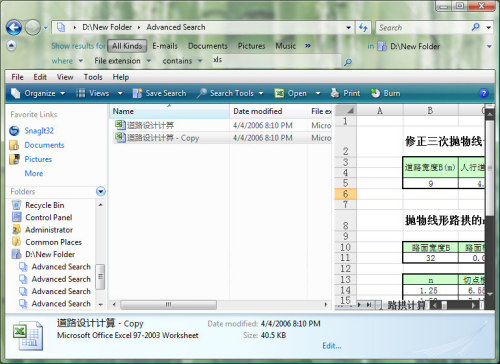Open Pictures favorite link
This screenshot has width=500, height=364.
38,159
